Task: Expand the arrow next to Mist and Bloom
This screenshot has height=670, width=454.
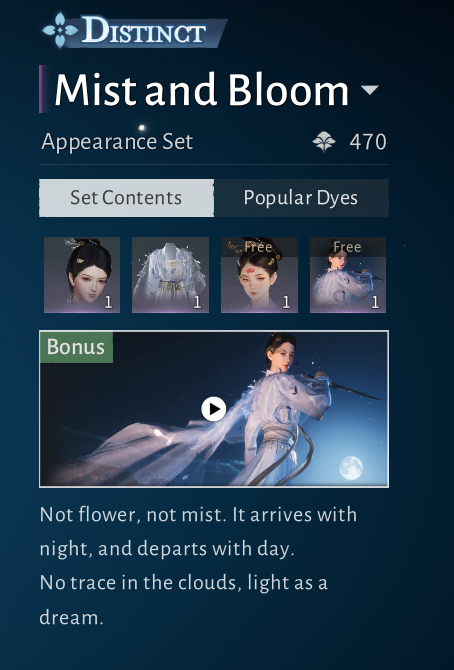Action: pyautogui.click(x=370, y=89)
